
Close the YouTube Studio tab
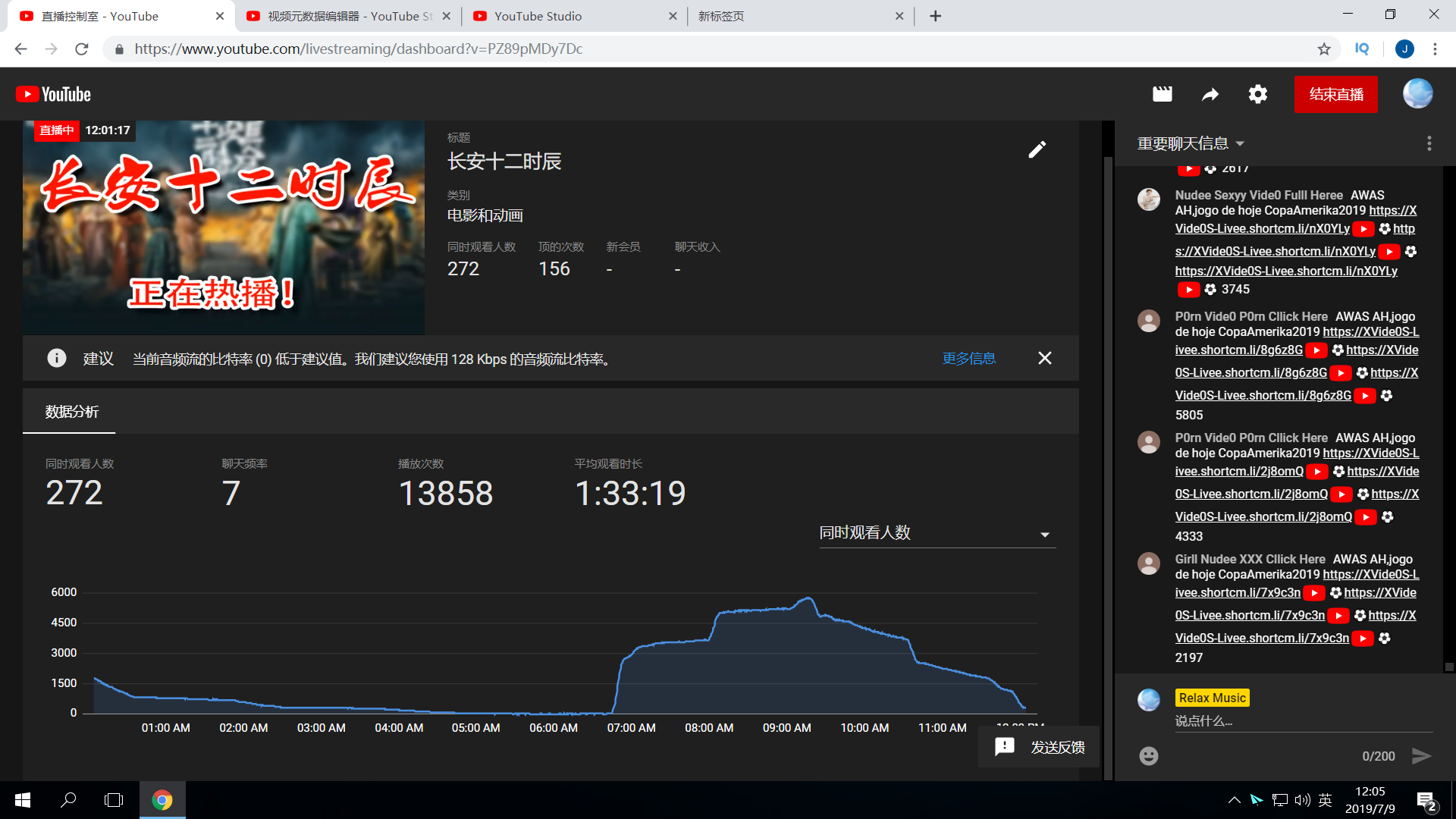673,16
